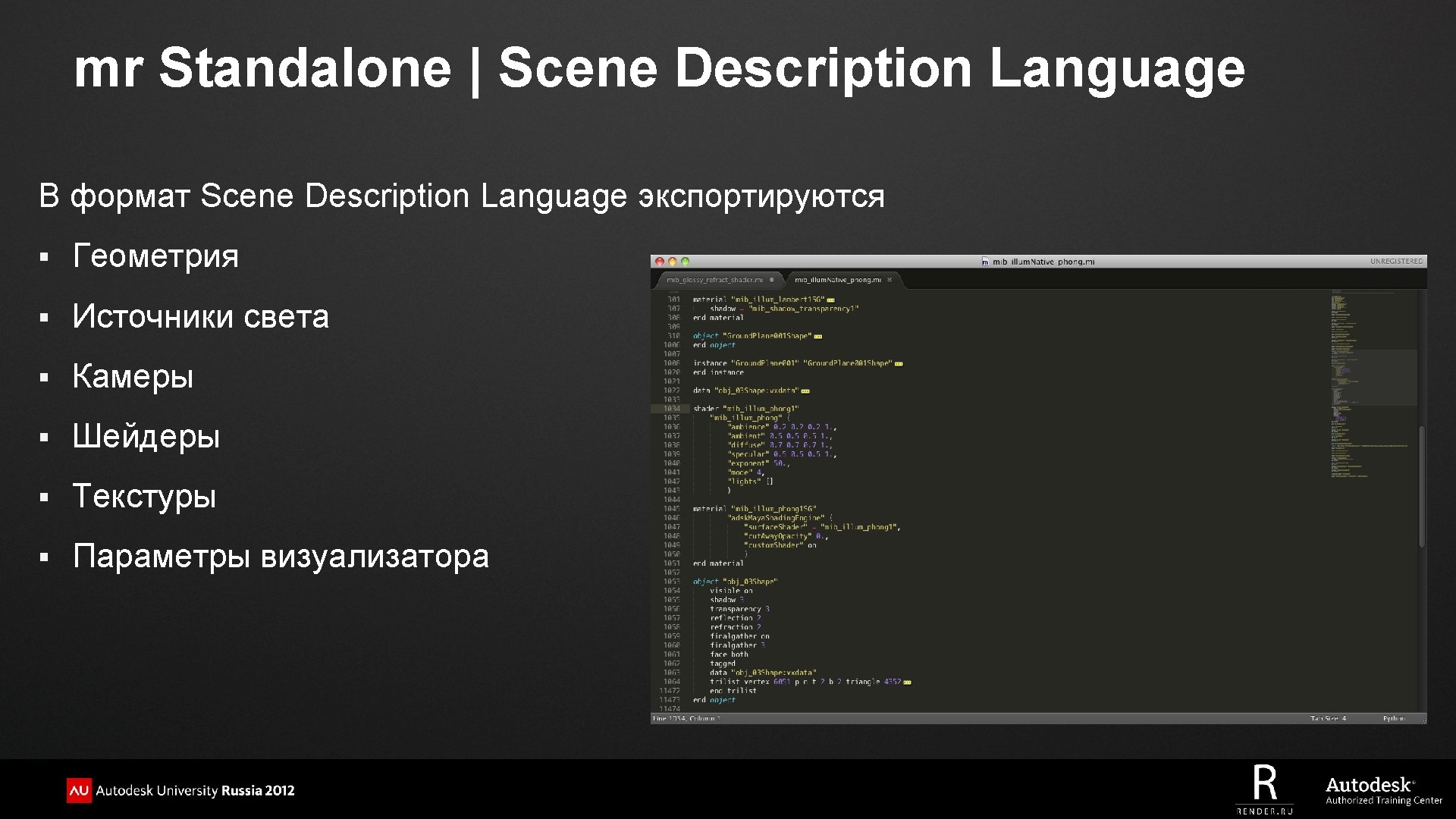Screen dimensions: 1456x819
Task: Expand the folded GroundPlane001Shape object marker
Action: pyautogui.click(x=818, y=336)
